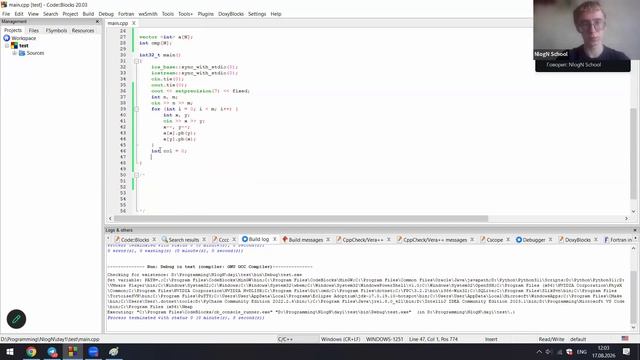Switch to the Projects tab

pos(13,31)
